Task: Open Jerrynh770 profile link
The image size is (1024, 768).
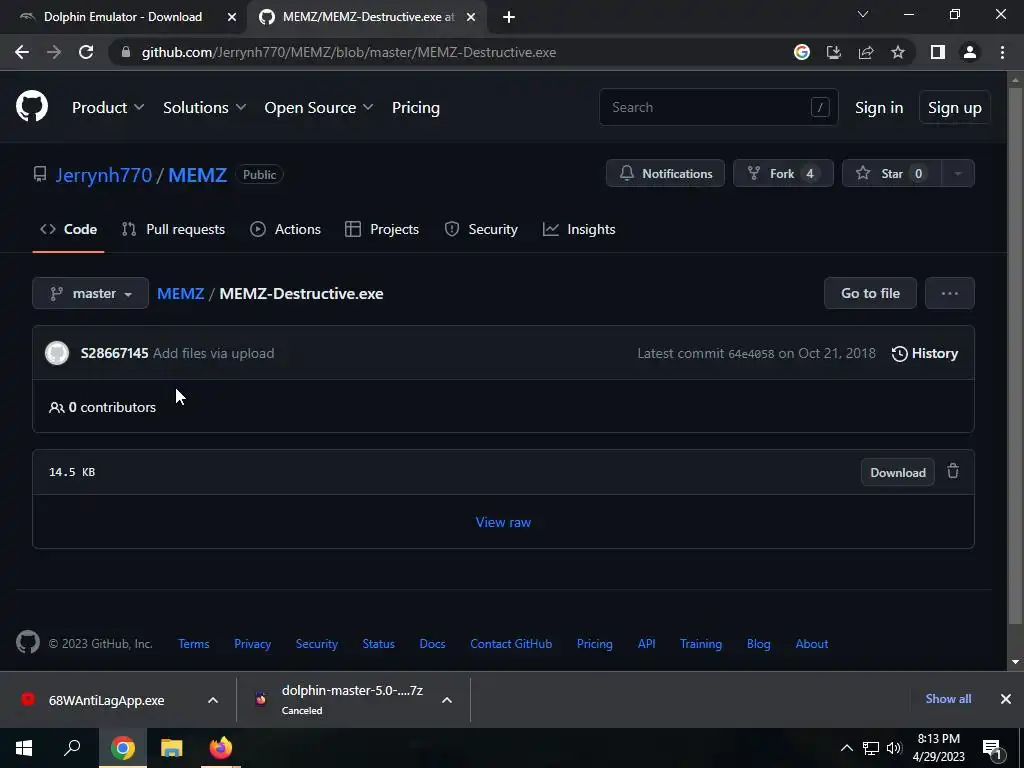Action: [104, 175]
